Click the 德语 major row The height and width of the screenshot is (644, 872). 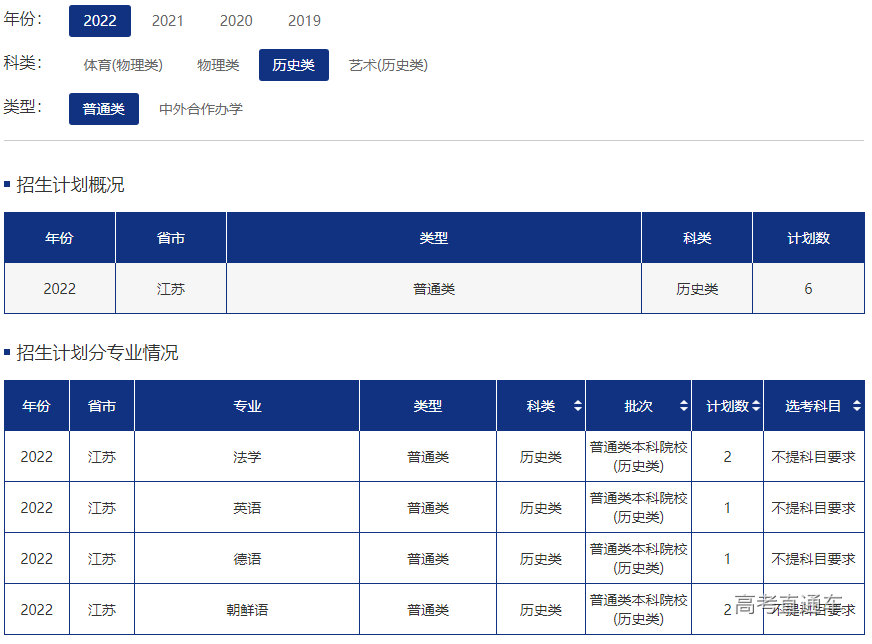click(247, 559)
